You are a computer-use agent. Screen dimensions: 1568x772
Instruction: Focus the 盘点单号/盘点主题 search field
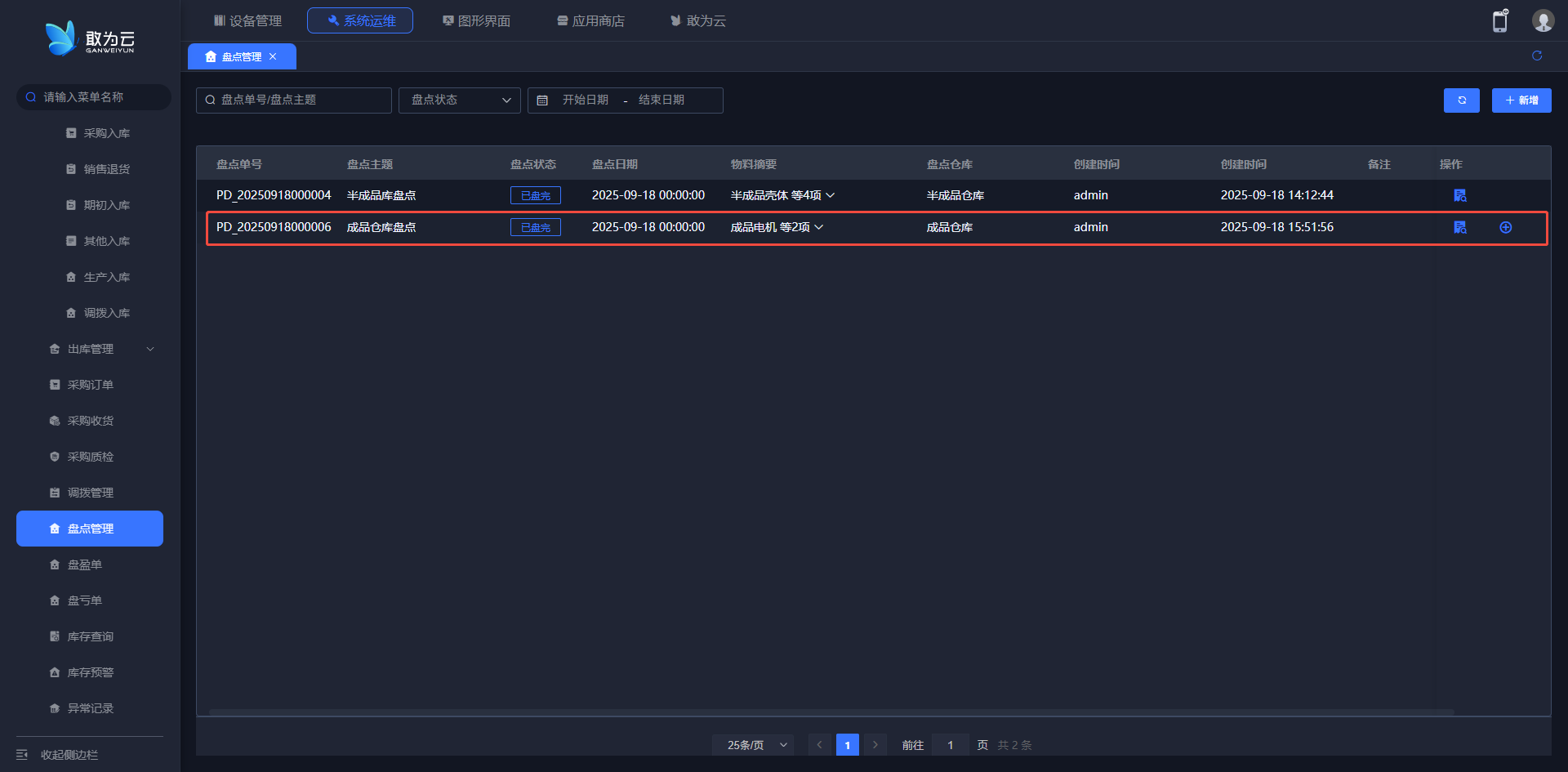(x=294, y=100)
